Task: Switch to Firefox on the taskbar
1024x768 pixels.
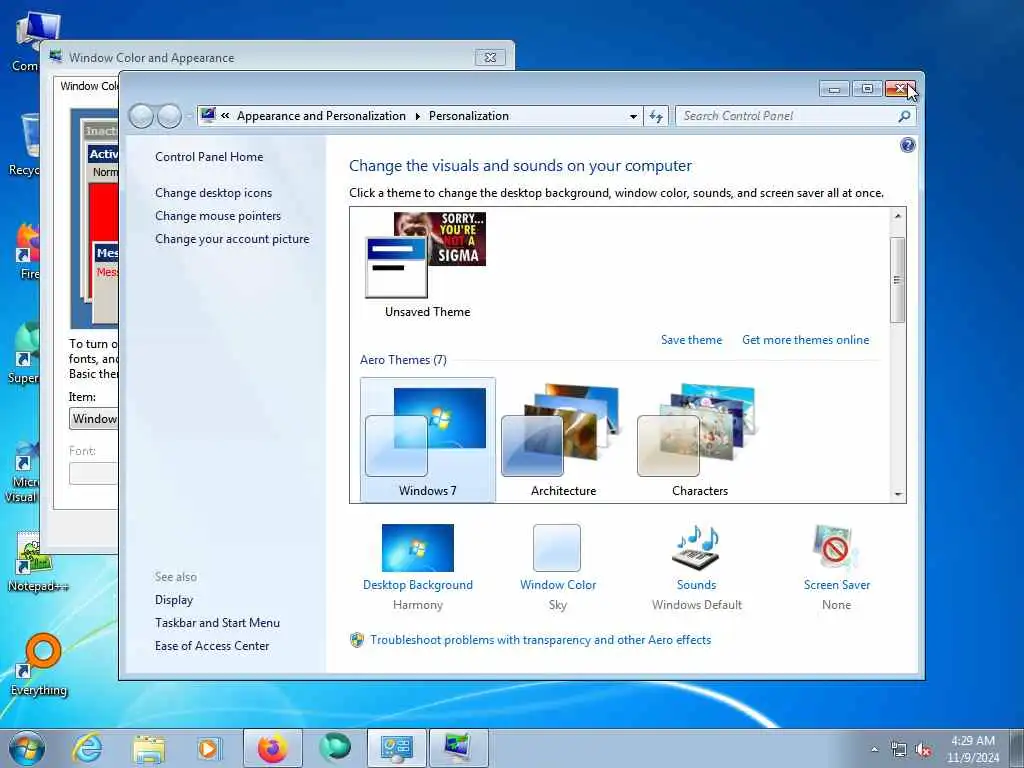Action: (272, 748)
